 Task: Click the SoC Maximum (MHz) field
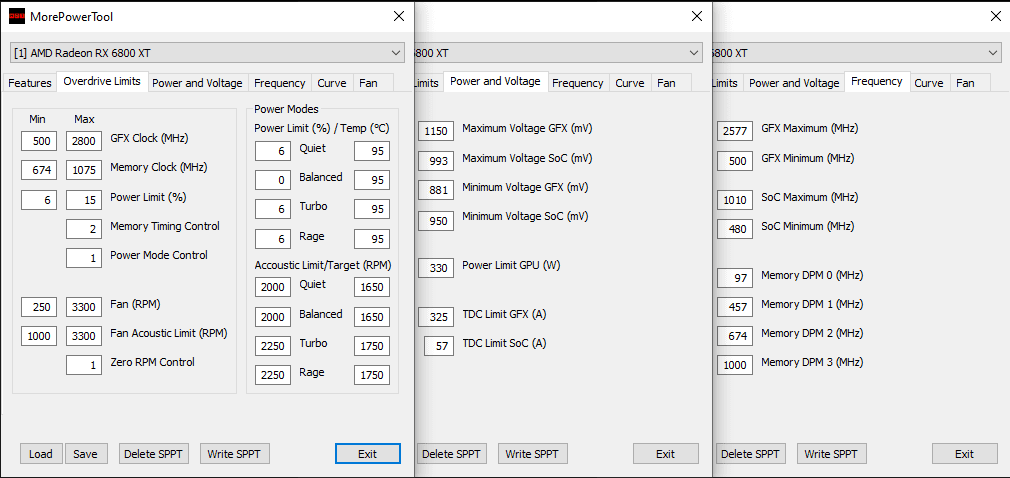(x=735, y=200)
